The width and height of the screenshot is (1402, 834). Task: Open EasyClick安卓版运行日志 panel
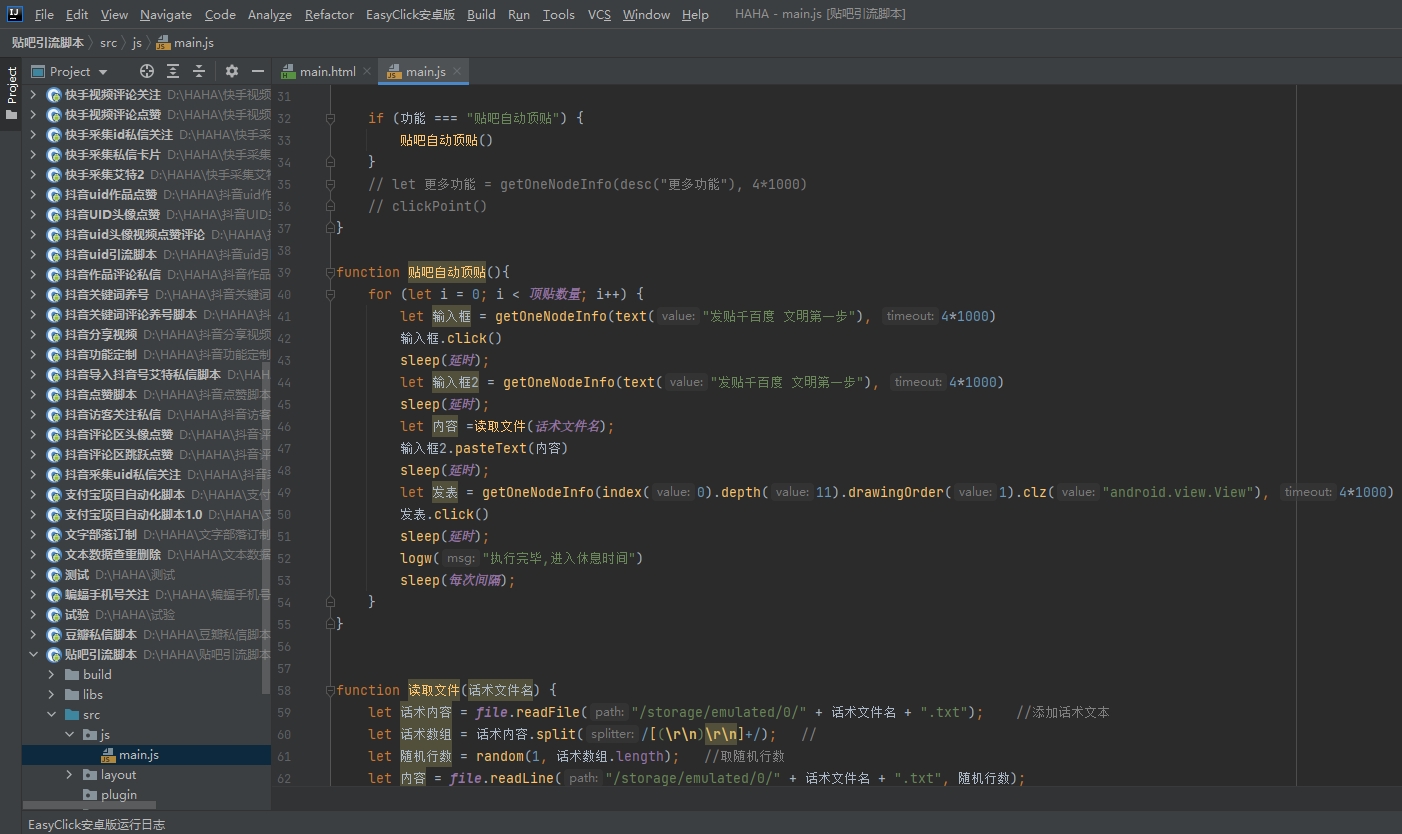[96, 825]
